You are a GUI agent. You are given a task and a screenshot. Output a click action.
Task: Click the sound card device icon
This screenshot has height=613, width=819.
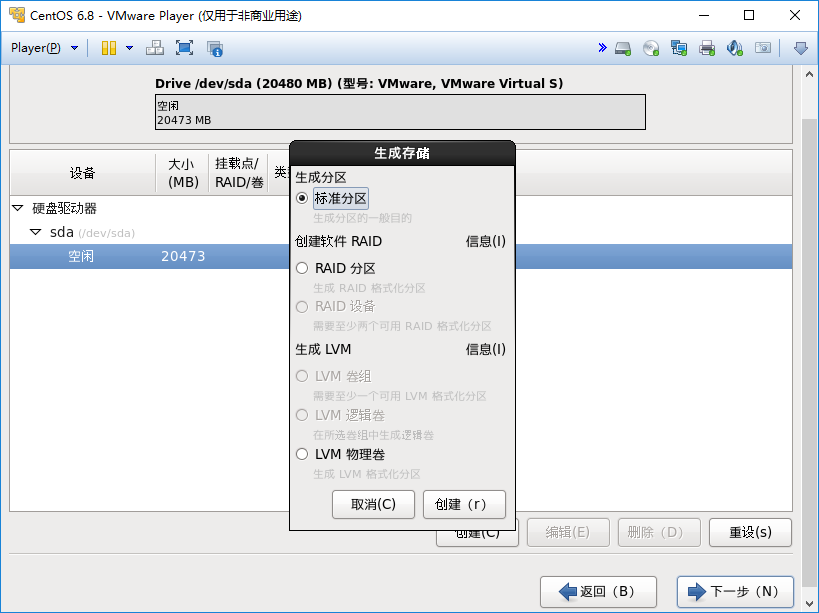tap(735, 49)
